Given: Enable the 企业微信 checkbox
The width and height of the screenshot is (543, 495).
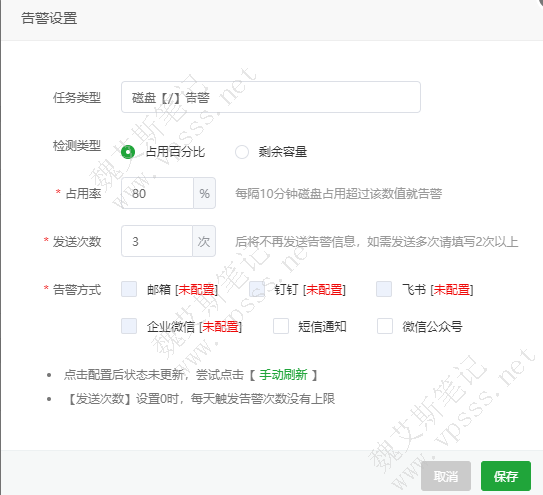Looking at the screenshot, I should (x=129, y=326).
